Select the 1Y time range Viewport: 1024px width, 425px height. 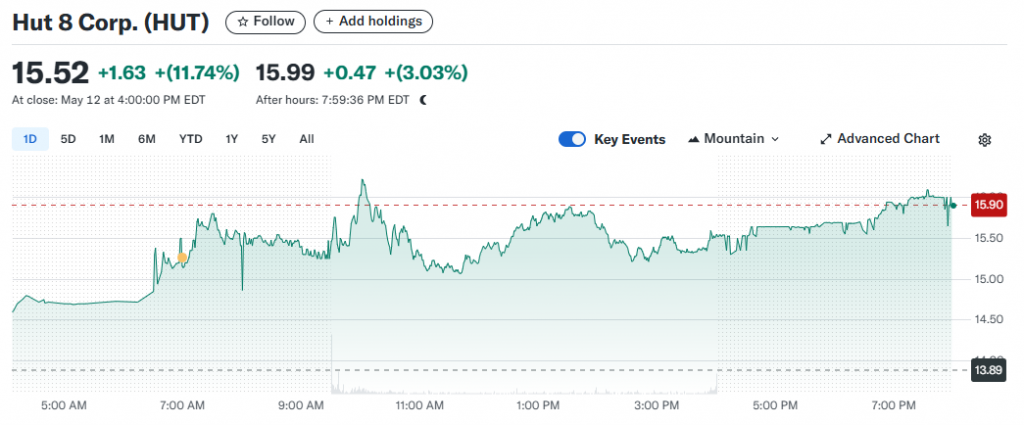232,139
